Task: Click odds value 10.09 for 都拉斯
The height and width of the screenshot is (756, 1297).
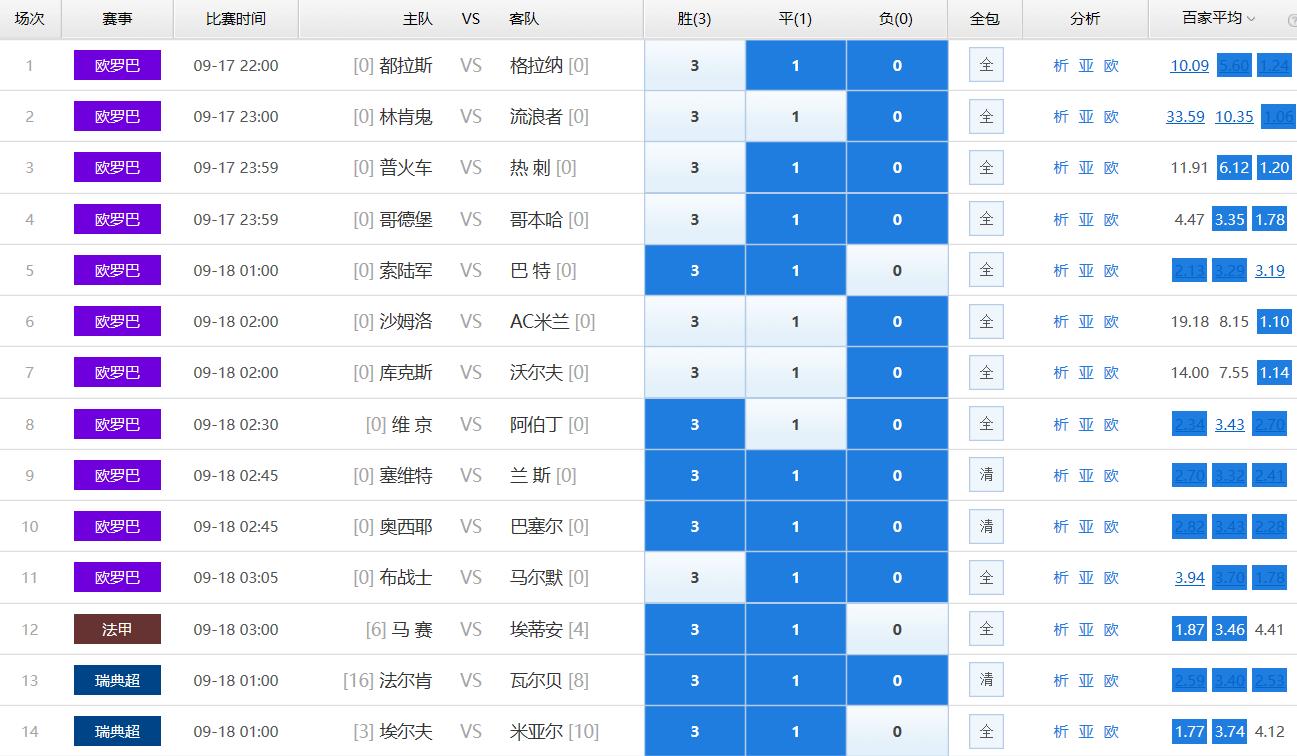Action: (1189, 65)
